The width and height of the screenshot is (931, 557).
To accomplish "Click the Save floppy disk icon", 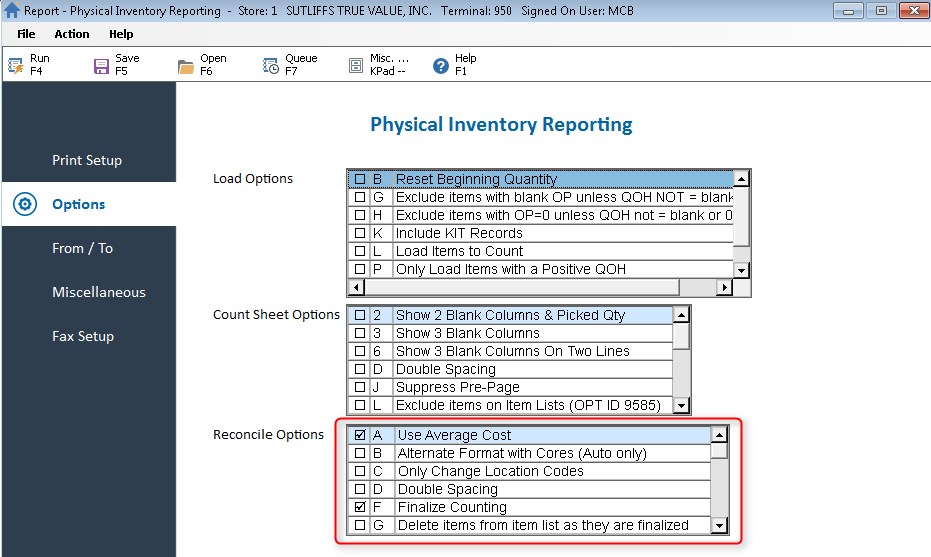I will pos(101,66).
